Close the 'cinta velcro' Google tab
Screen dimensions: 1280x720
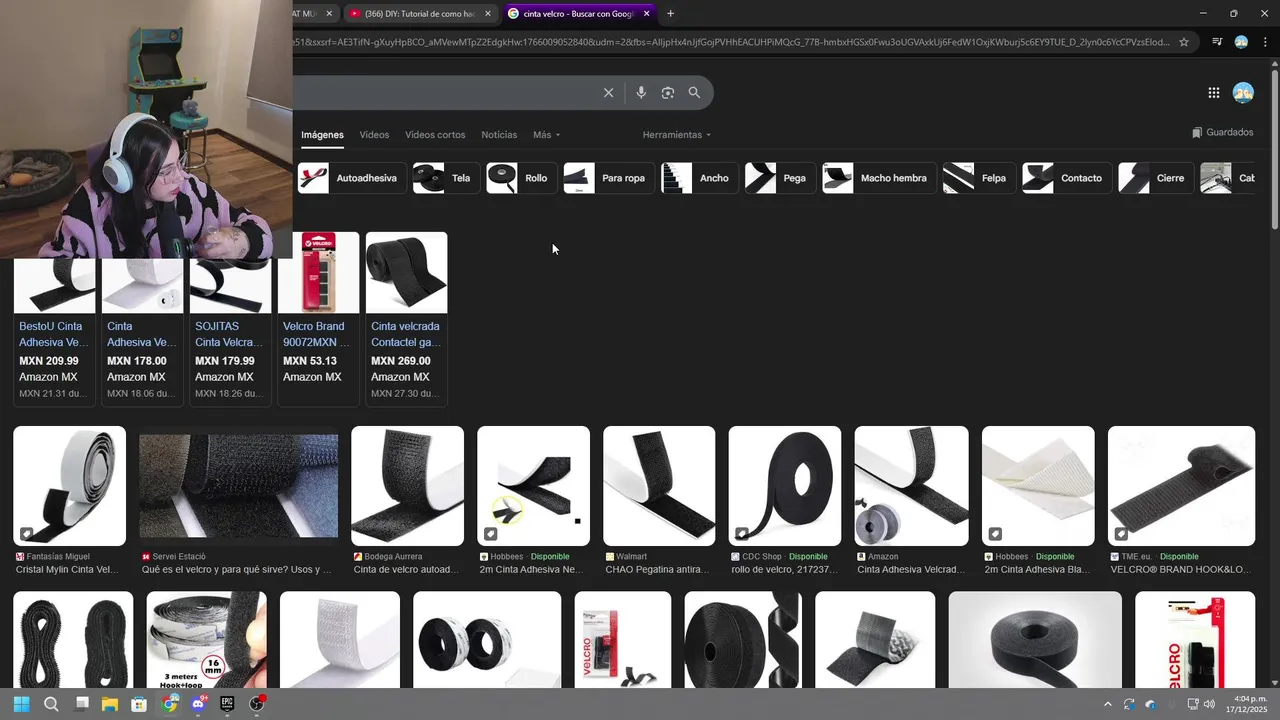(646, 13)
